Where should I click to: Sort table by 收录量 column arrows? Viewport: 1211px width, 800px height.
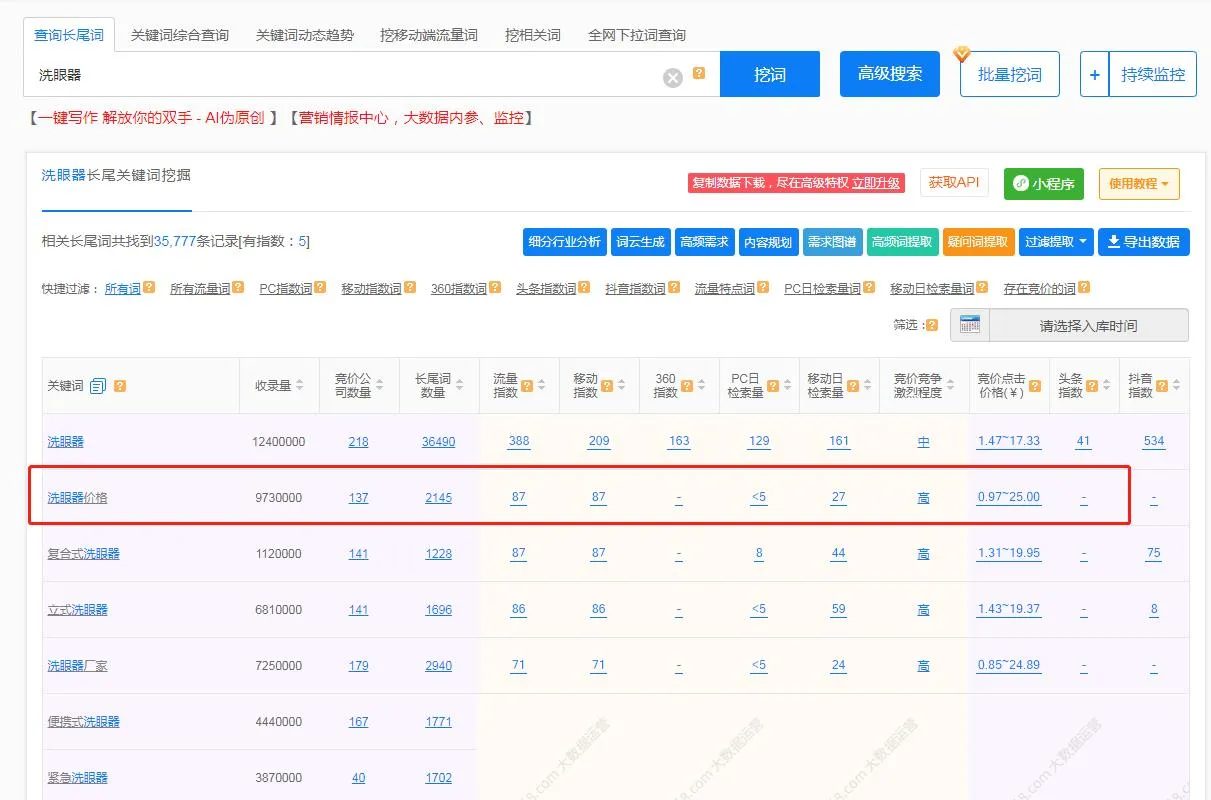(299, 386)
